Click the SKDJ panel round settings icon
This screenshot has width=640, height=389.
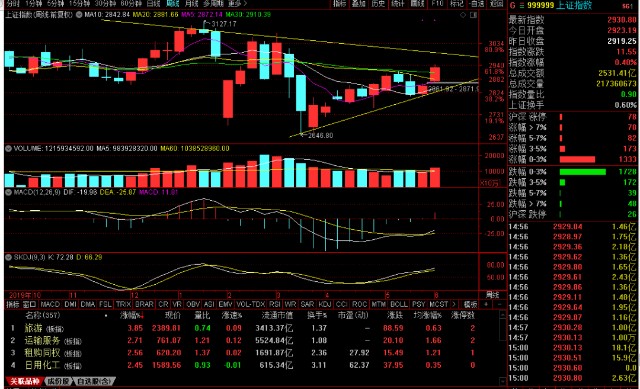(8, 257)
